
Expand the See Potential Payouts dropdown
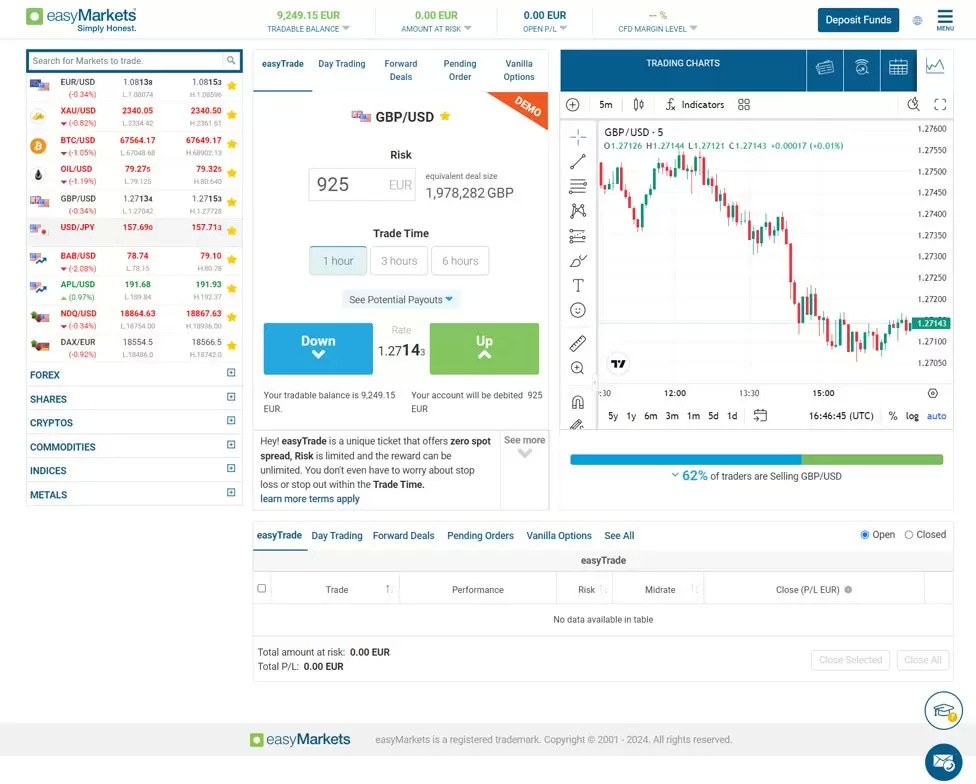401,299
